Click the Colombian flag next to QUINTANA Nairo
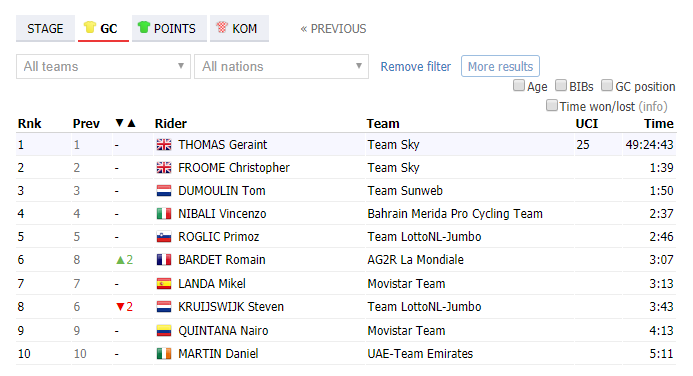Viewport: 693px width, 376px height. [x=164, y=330]
